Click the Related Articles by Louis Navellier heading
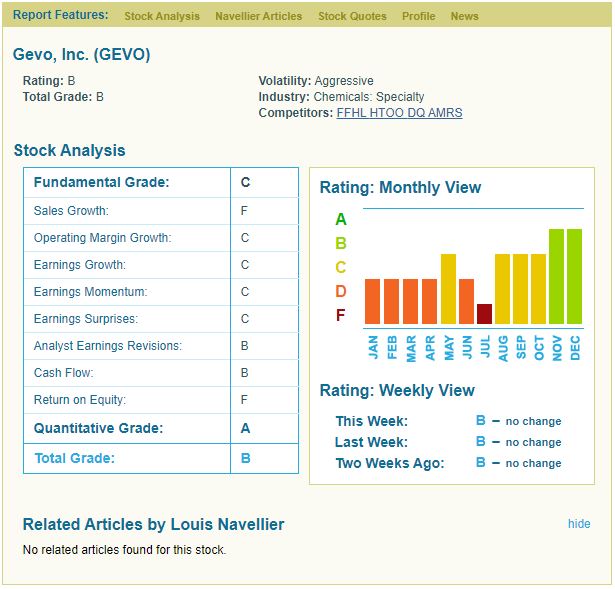 click(154, 525)
